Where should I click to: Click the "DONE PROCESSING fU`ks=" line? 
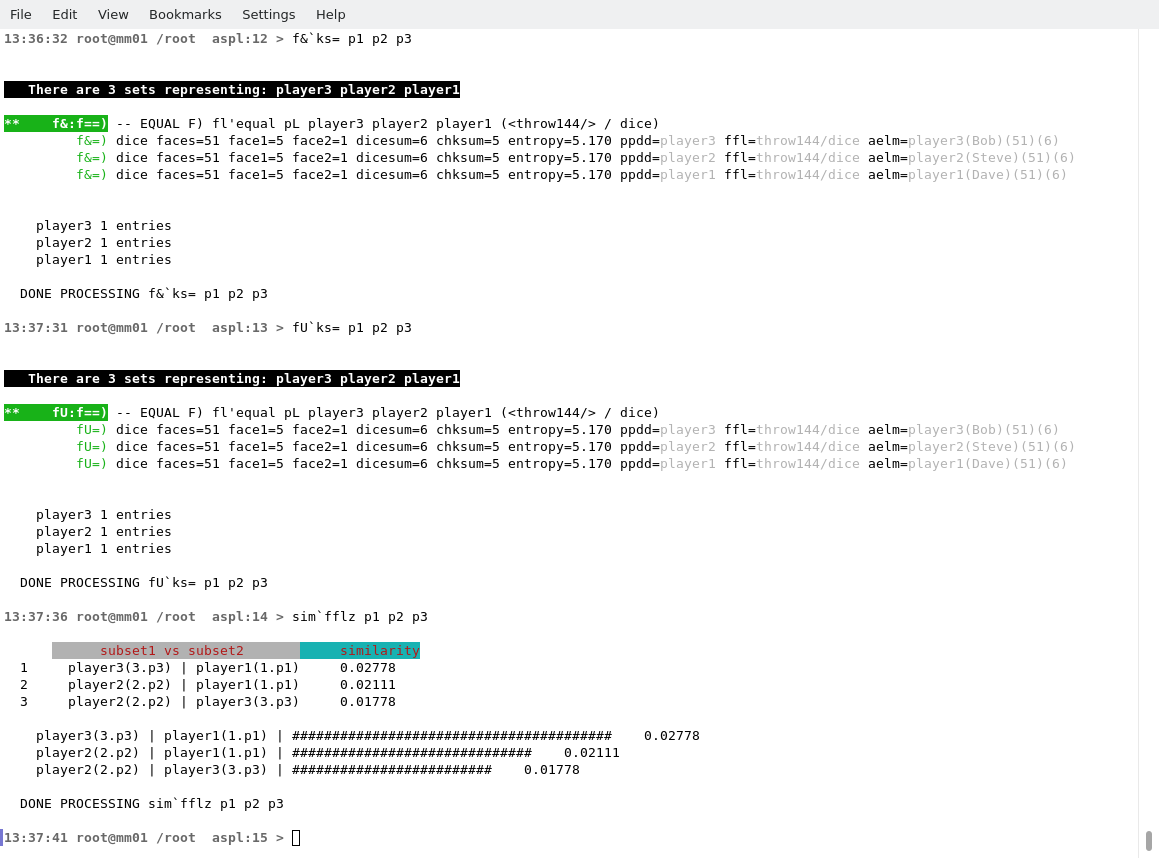143,583
